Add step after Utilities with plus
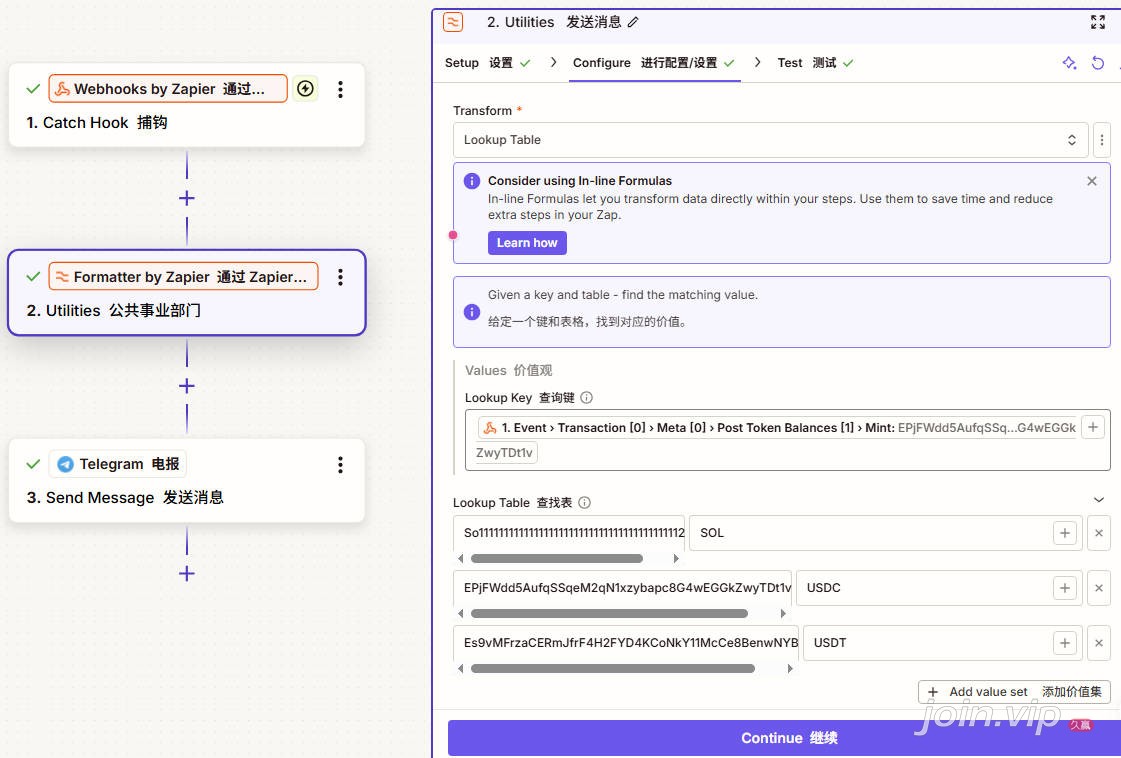 pos(187,386)
